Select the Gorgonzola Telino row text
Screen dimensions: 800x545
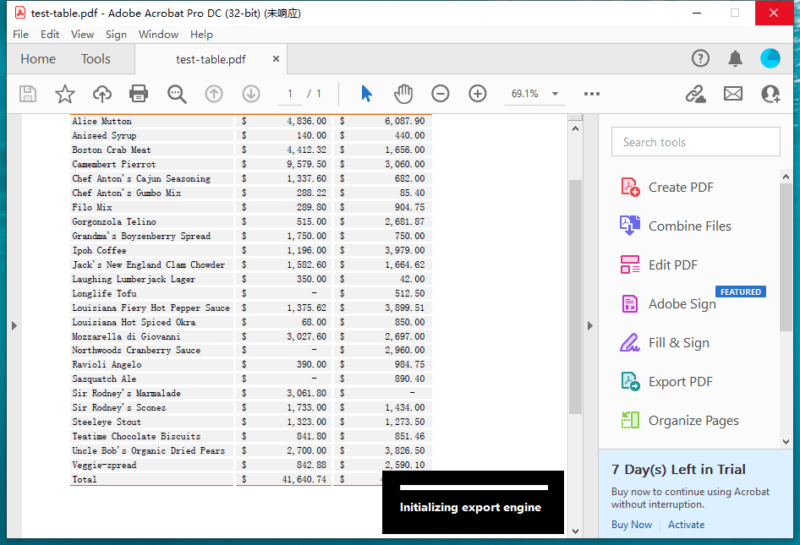[114, 222]
